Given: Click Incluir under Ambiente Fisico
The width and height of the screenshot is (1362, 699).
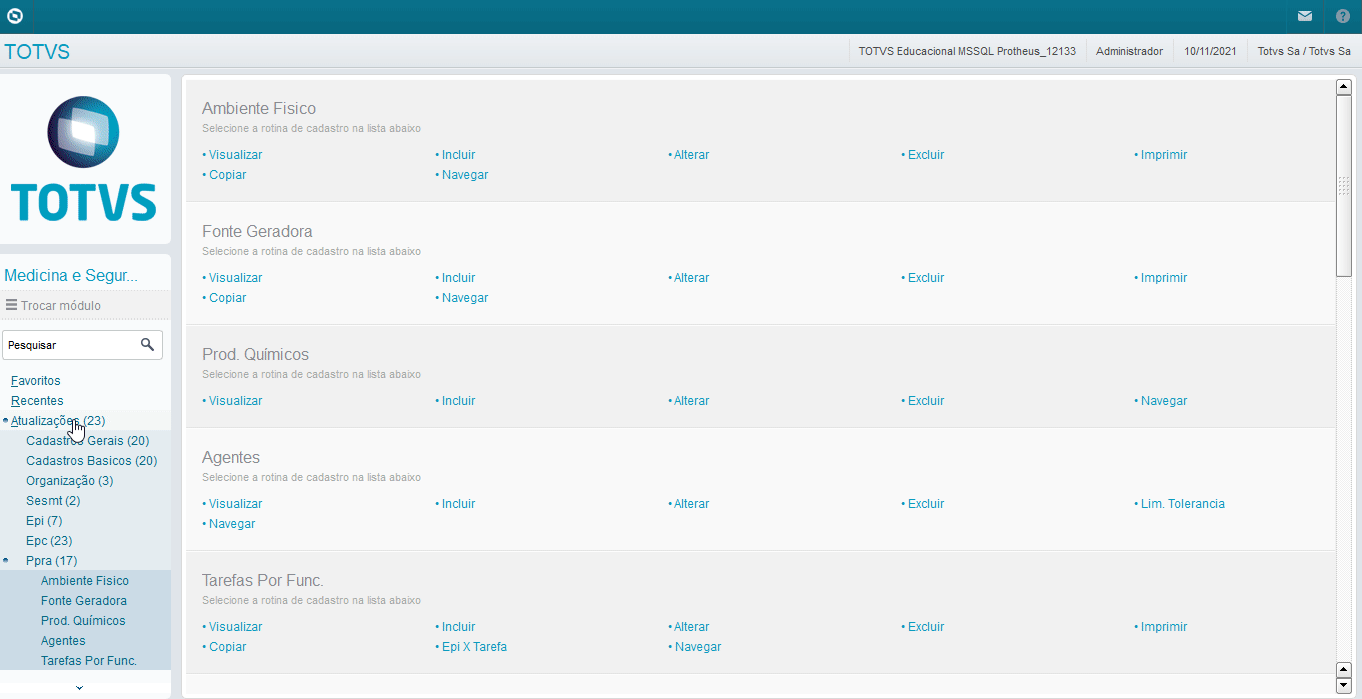Looking at the screenshot, I should [458, 155].
